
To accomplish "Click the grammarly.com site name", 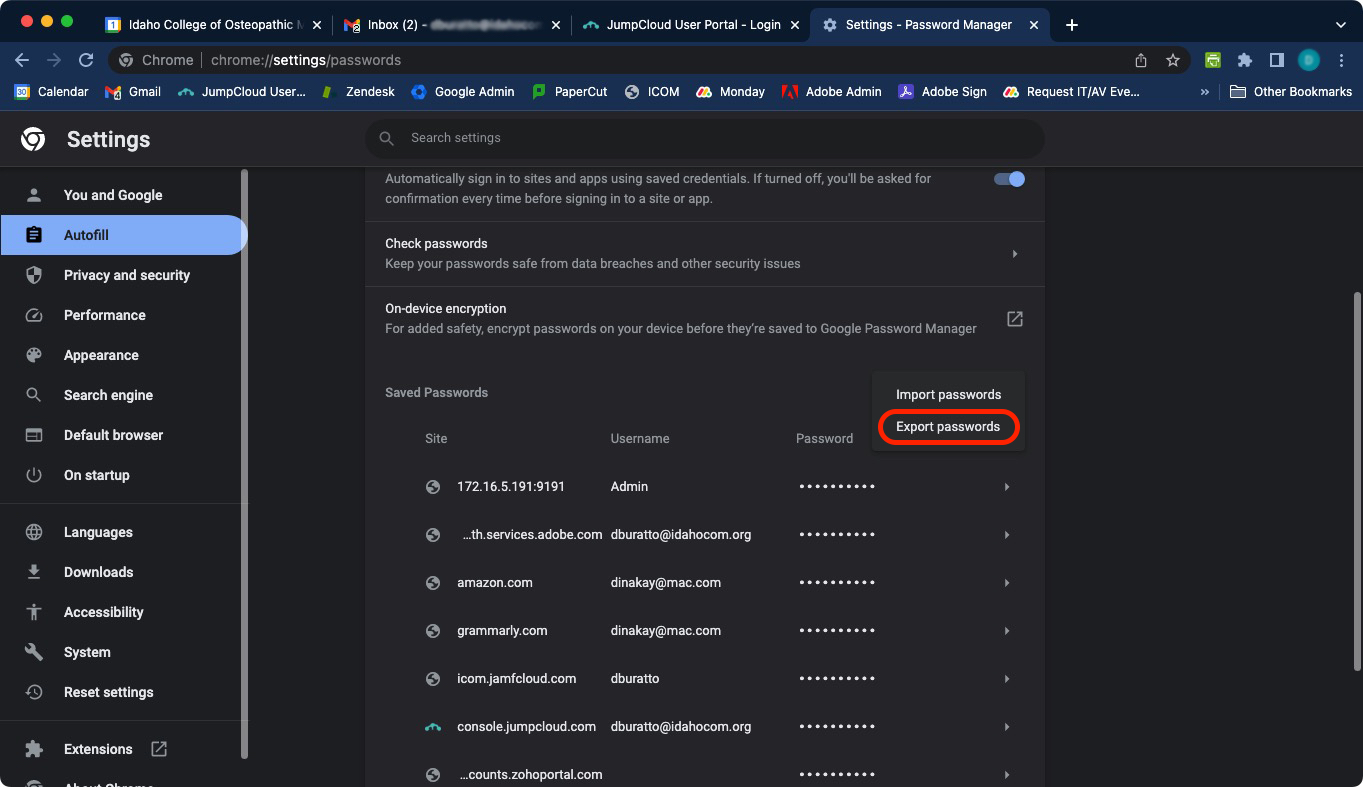I will [x=502, y=631].
